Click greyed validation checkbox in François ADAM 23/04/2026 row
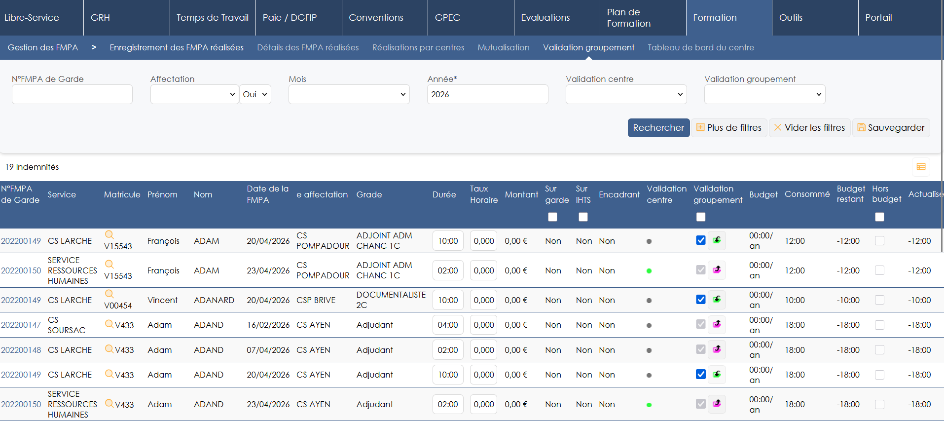Image resolution: width=944 pixels, height=421 pixels. coord(700,270)
